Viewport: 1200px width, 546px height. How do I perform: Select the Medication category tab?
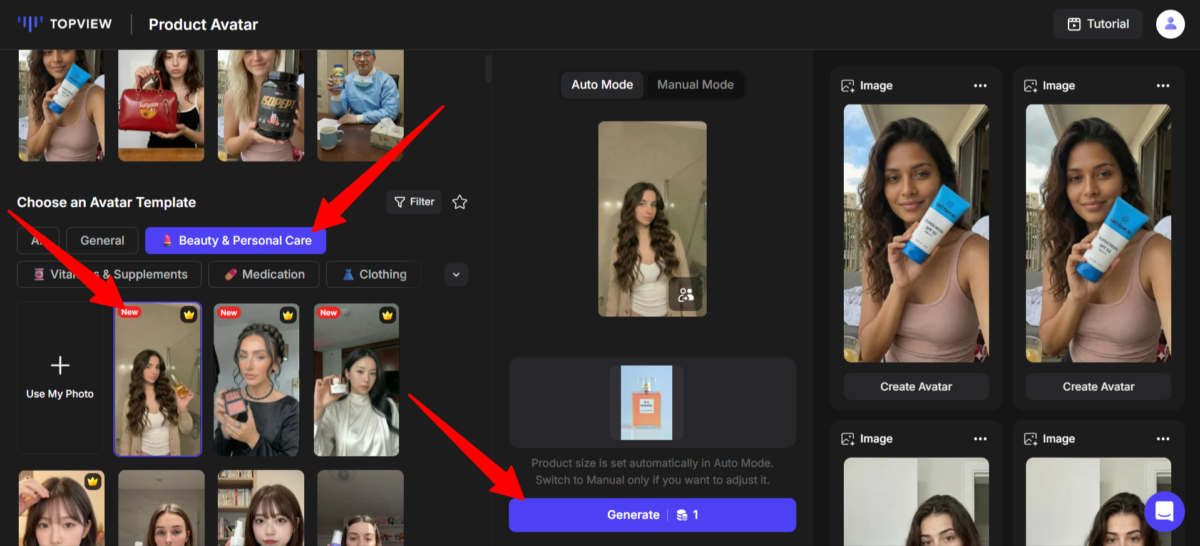click(x=265, y=274)
